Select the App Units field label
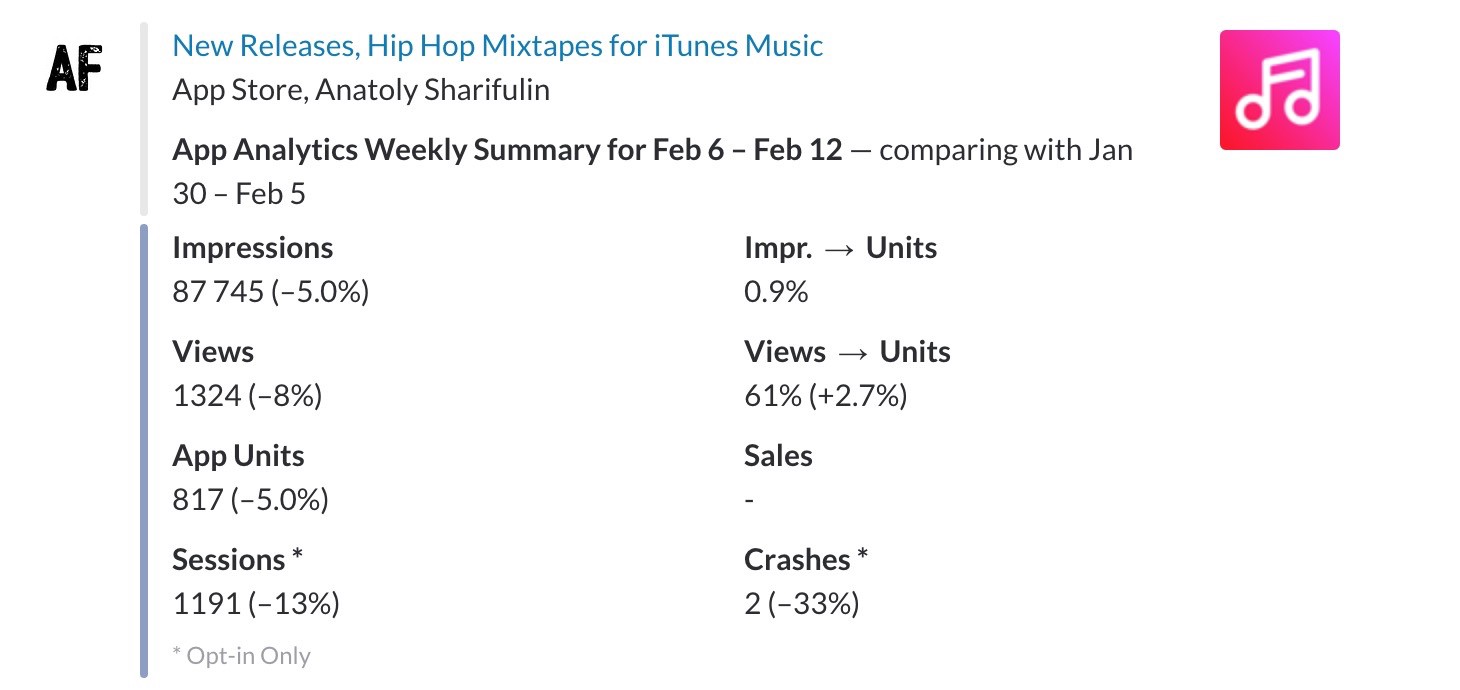Screen dimensions: 1460x690 pos(238,456)
